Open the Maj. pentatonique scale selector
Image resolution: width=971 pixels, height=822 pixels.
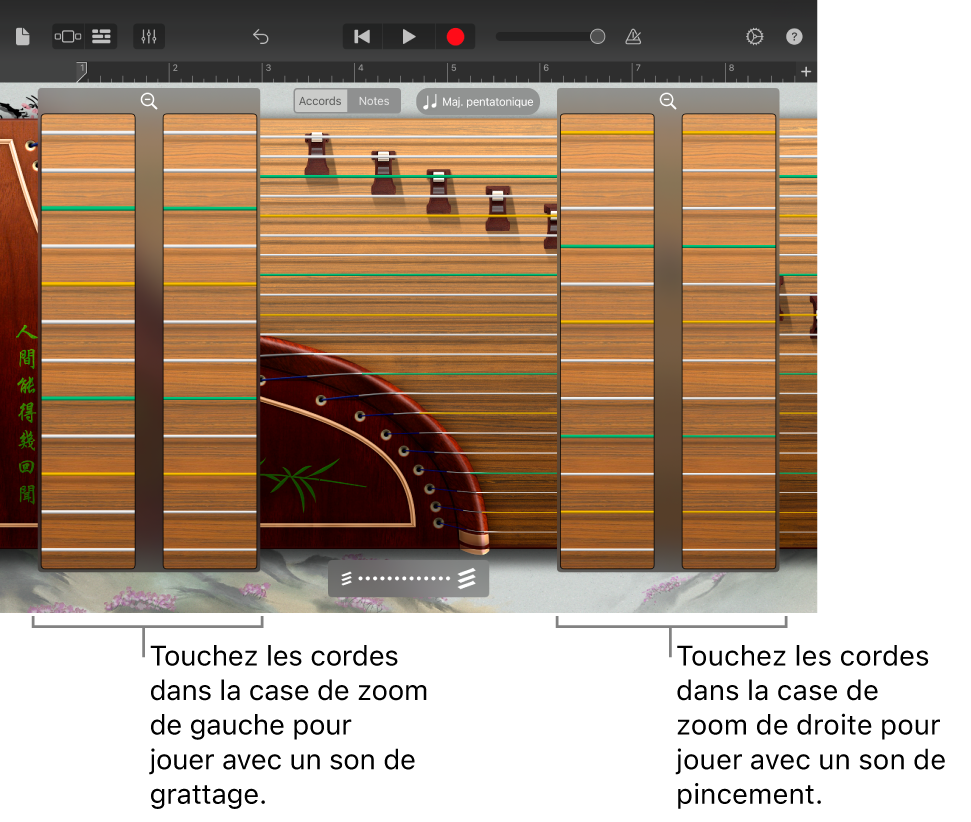pyautogui.click(x=477, y=101)
